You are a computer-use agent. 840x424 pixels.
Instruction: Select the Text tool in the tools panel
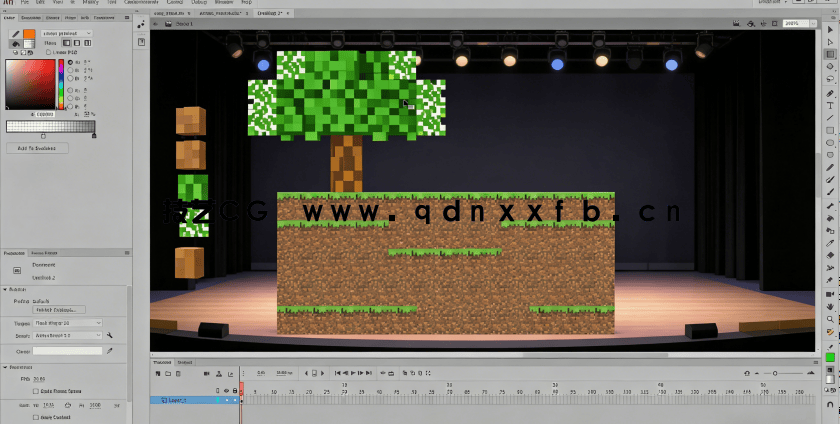tap(830, 105)
